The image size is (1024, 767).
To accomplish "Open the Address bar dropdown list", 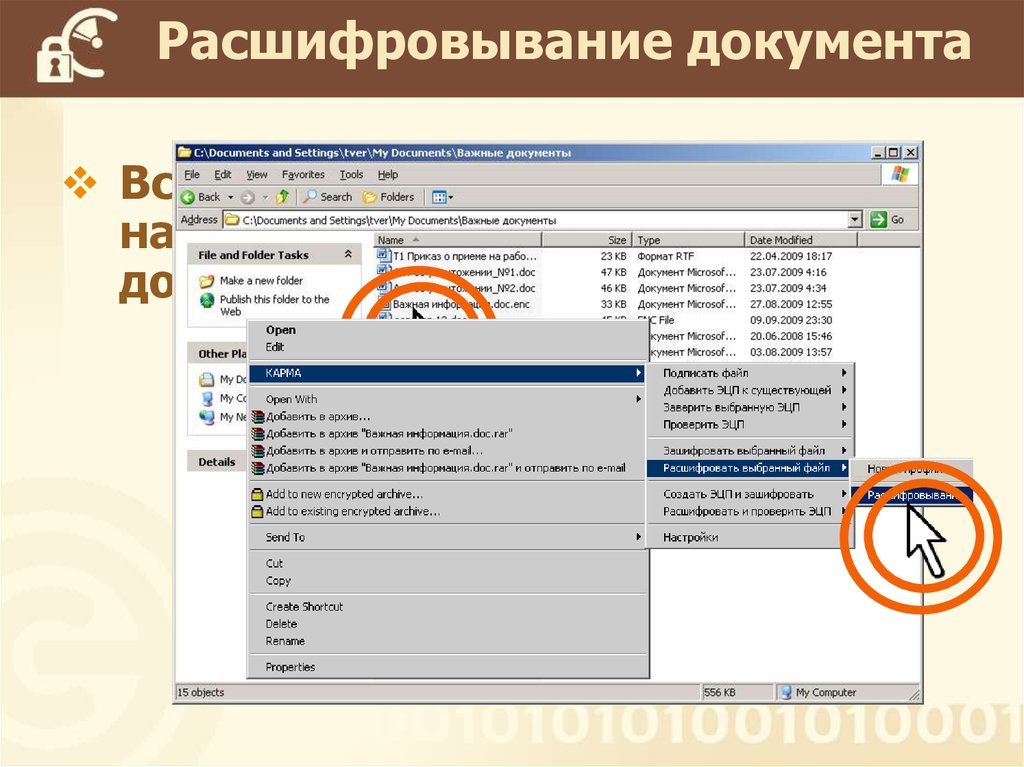I will pos(855,218).
